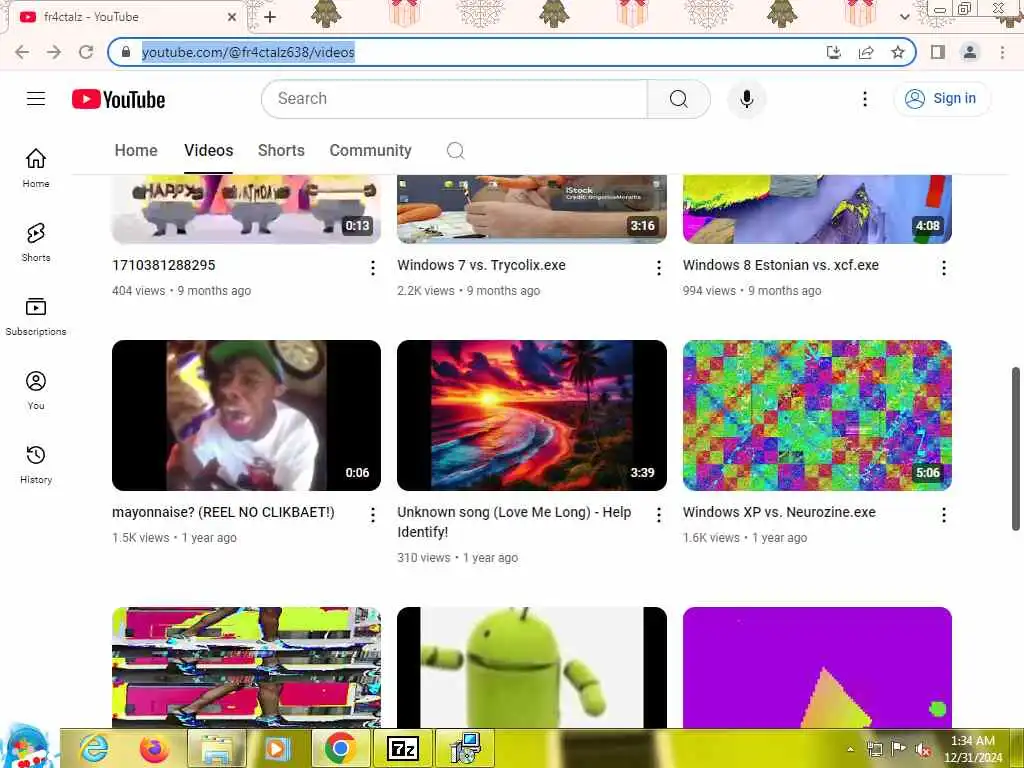This screenshot has width=1024, height=768.
Task: Open Windows 7 vs. Trycolix.exe title
Action: [x=481, y=265]
